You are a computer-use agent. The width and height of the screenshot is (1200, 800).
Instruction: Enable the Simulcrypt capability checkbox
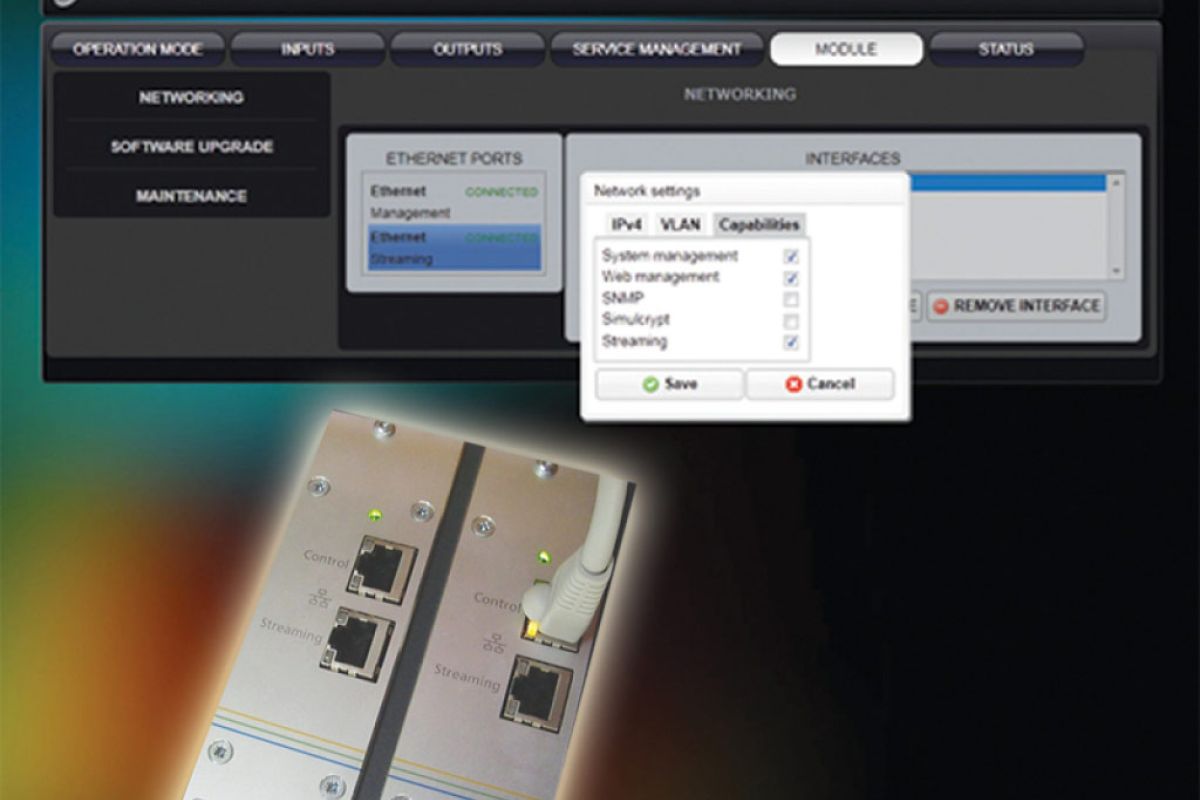(x=791, y=321)
